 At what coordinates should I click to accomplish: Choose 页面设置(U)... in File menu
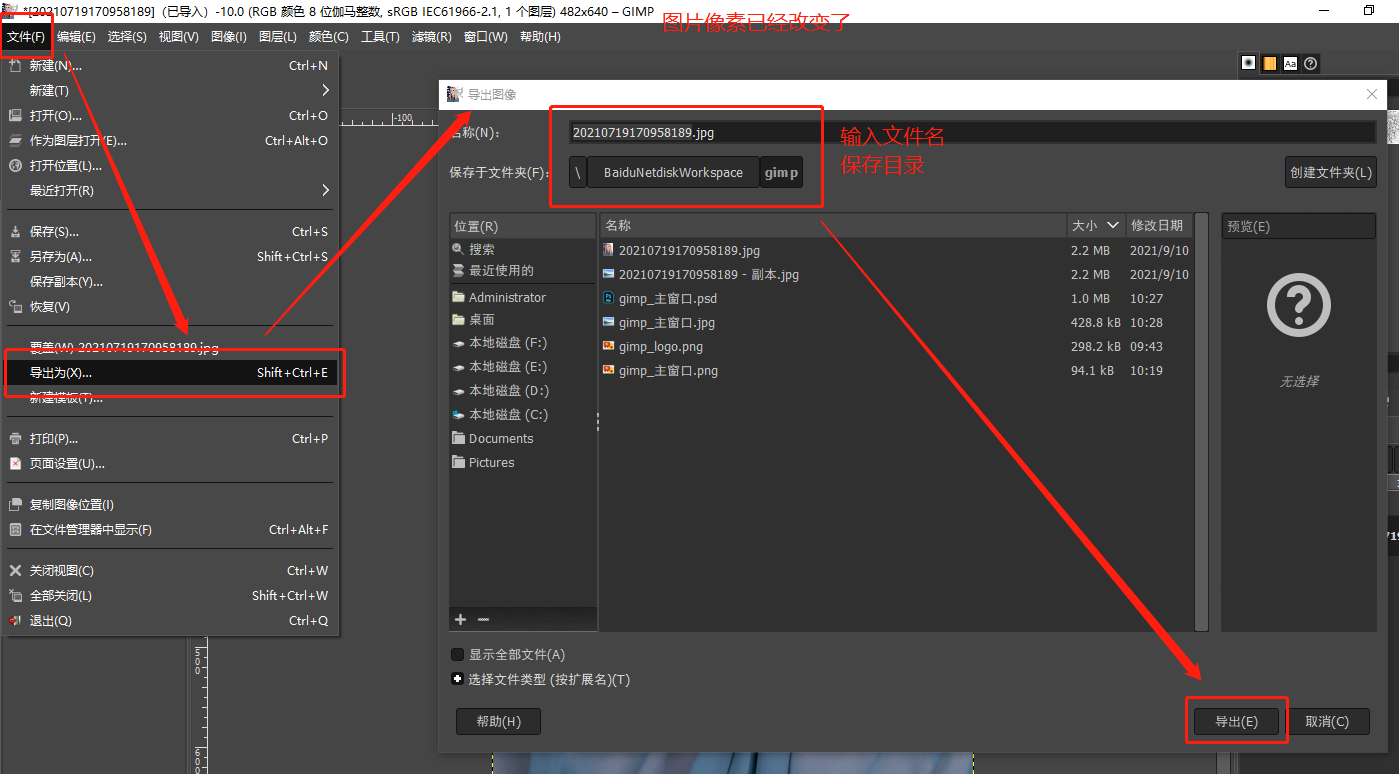(x=172, y=464)
